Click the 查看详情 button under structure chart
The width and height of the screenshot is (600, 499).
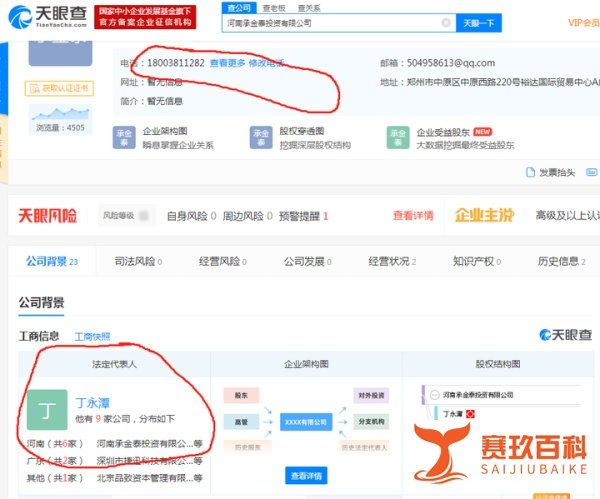306,476
